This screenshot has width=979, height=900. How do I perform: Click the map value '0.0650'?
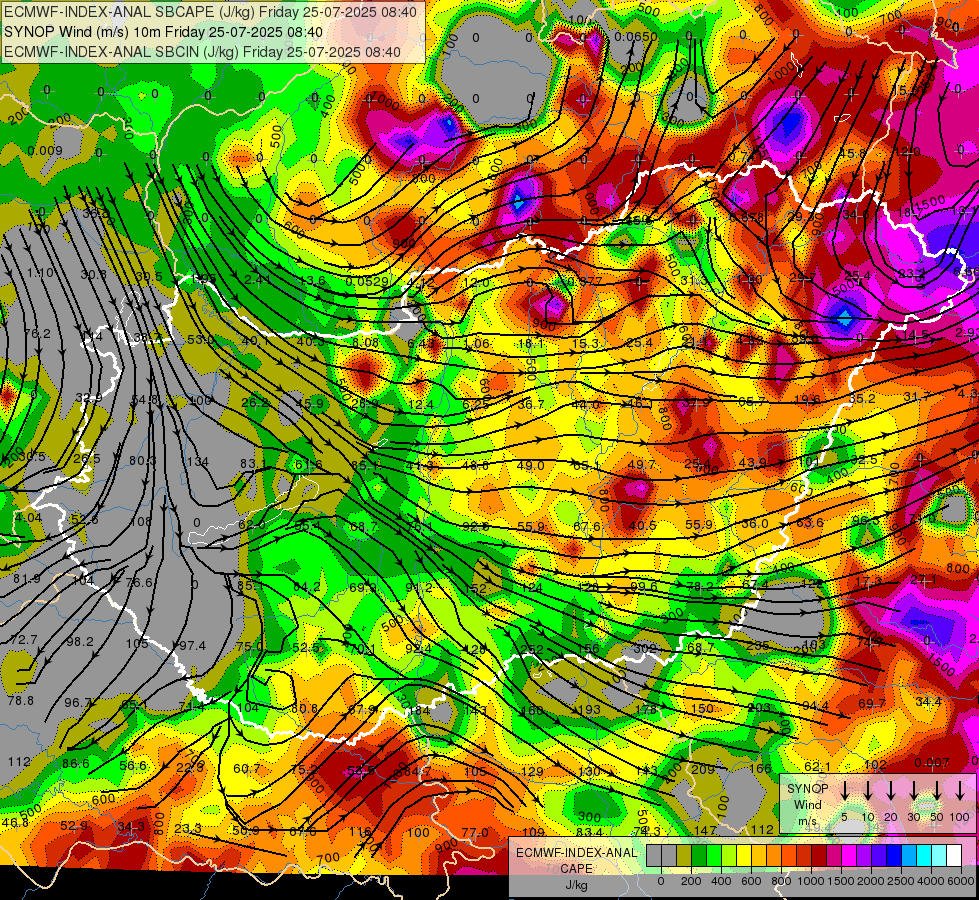[636, 37]
